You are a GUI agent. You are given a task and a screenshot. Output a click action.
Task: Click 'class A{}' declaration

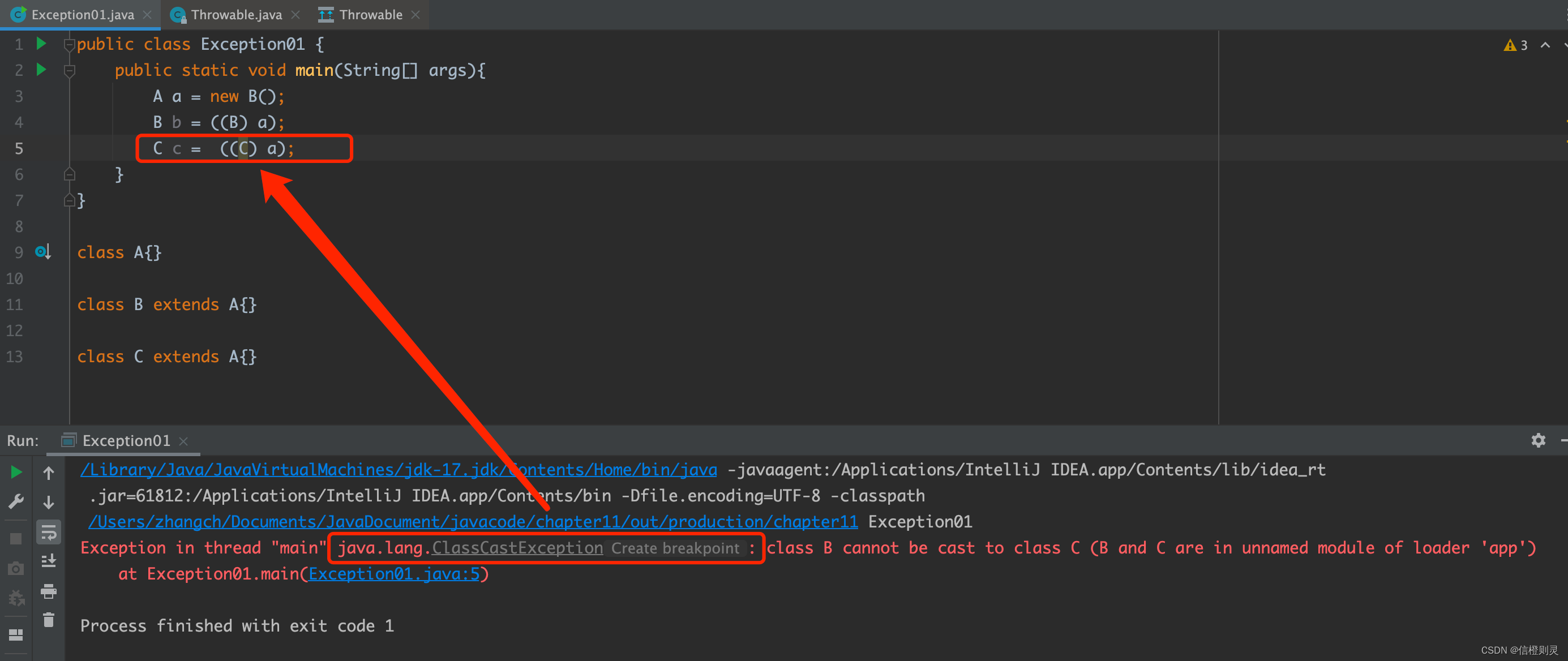[x=119, y=252]
